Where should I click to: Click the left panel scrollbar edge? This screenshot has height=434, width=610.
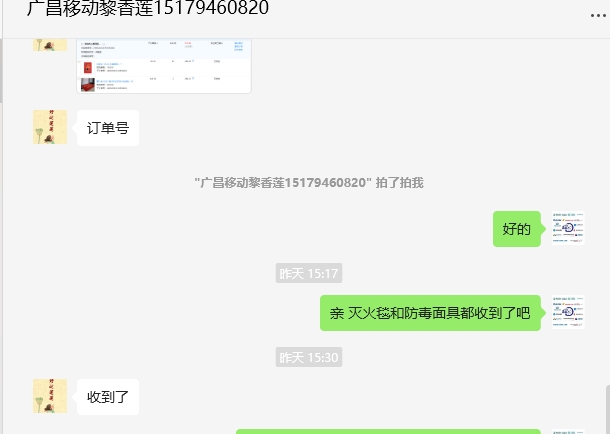click(x=1, y=71)
